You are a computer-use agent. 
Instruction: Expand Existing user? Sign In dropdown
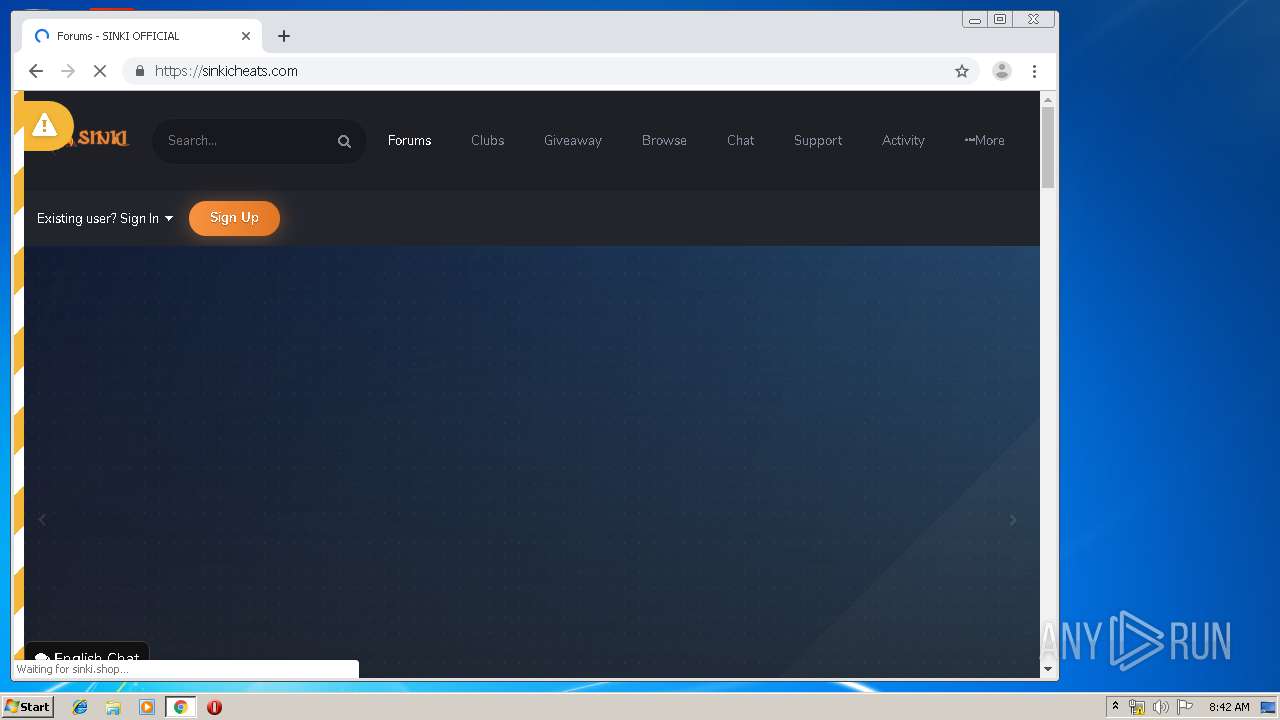(x=105, y=218)
